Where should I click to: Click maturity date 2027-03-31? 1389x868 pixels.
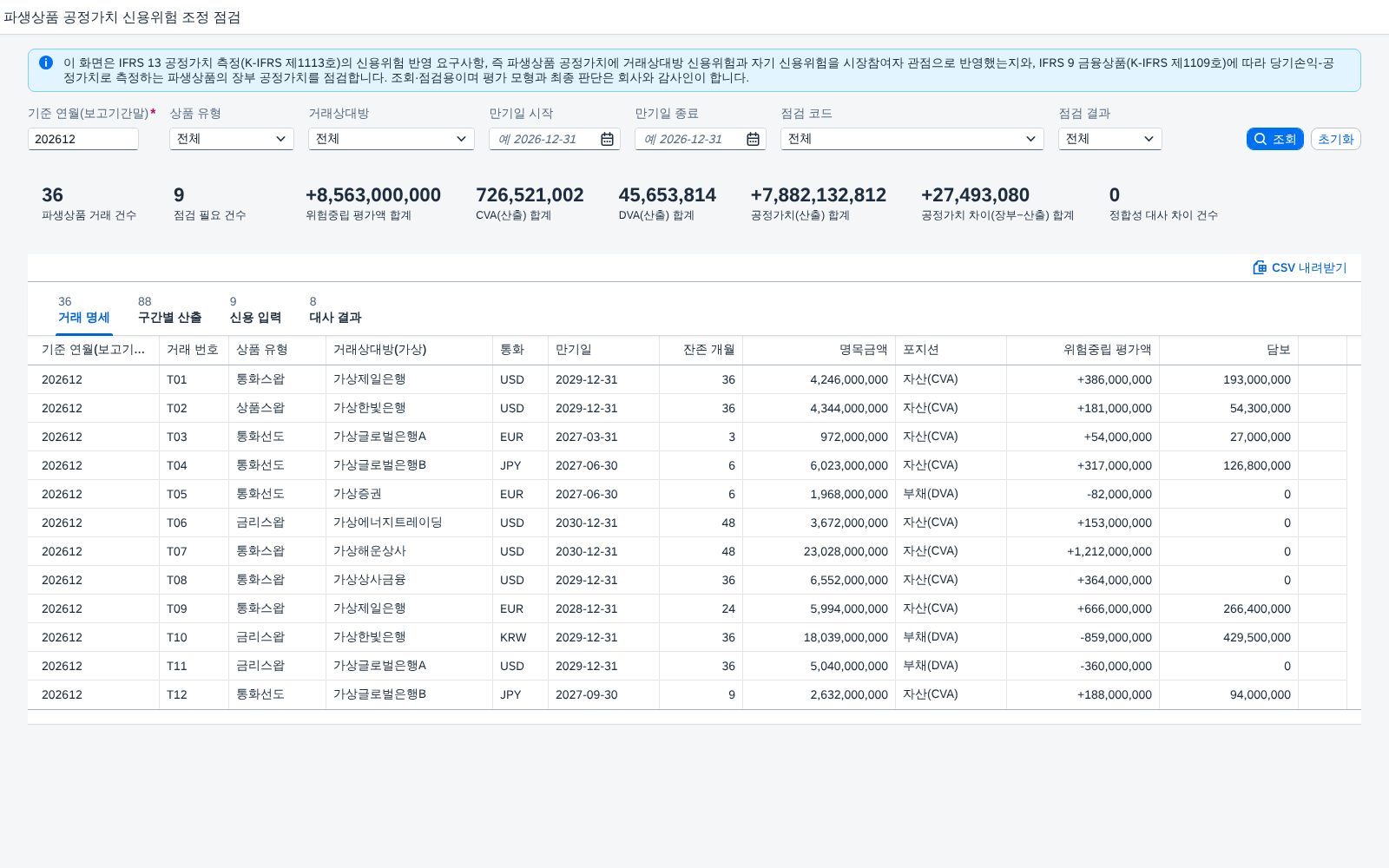pyautogui.click(x=587, y=437)
